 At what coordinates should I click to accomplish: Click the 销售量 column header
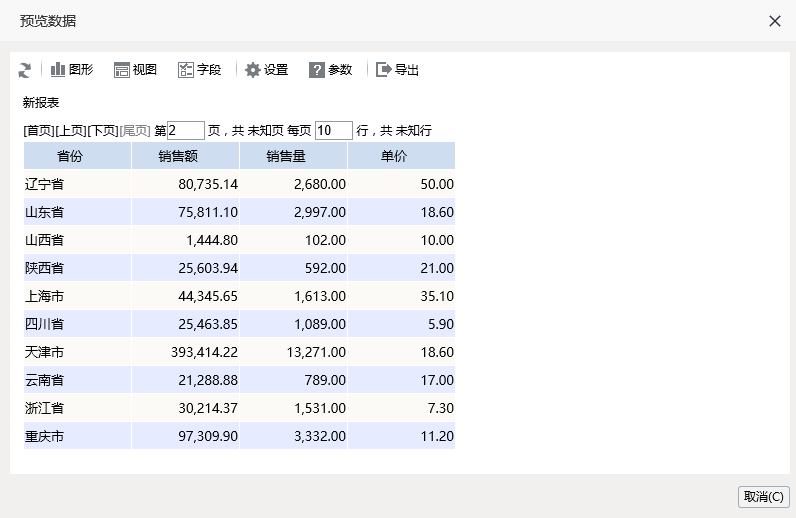[x=293, y=155]
